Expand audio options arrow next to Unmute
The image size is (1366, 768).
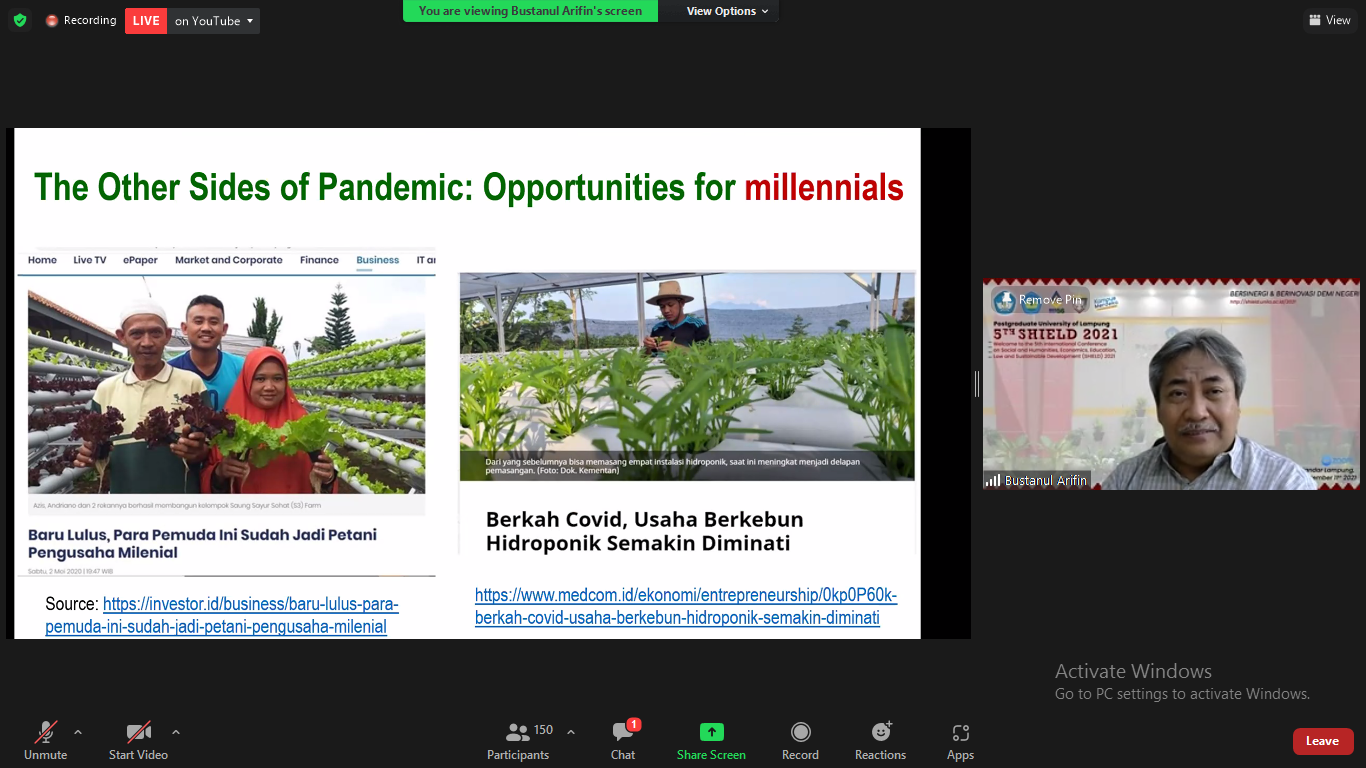click(78, 732)
